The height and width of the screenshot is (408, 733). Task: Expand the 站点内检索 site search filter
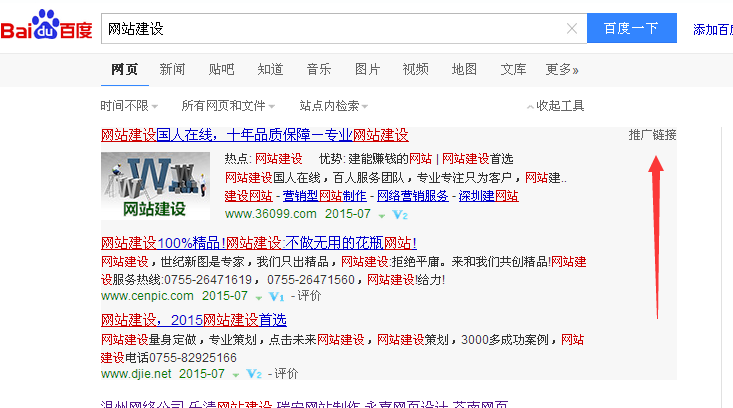(334, 106)
